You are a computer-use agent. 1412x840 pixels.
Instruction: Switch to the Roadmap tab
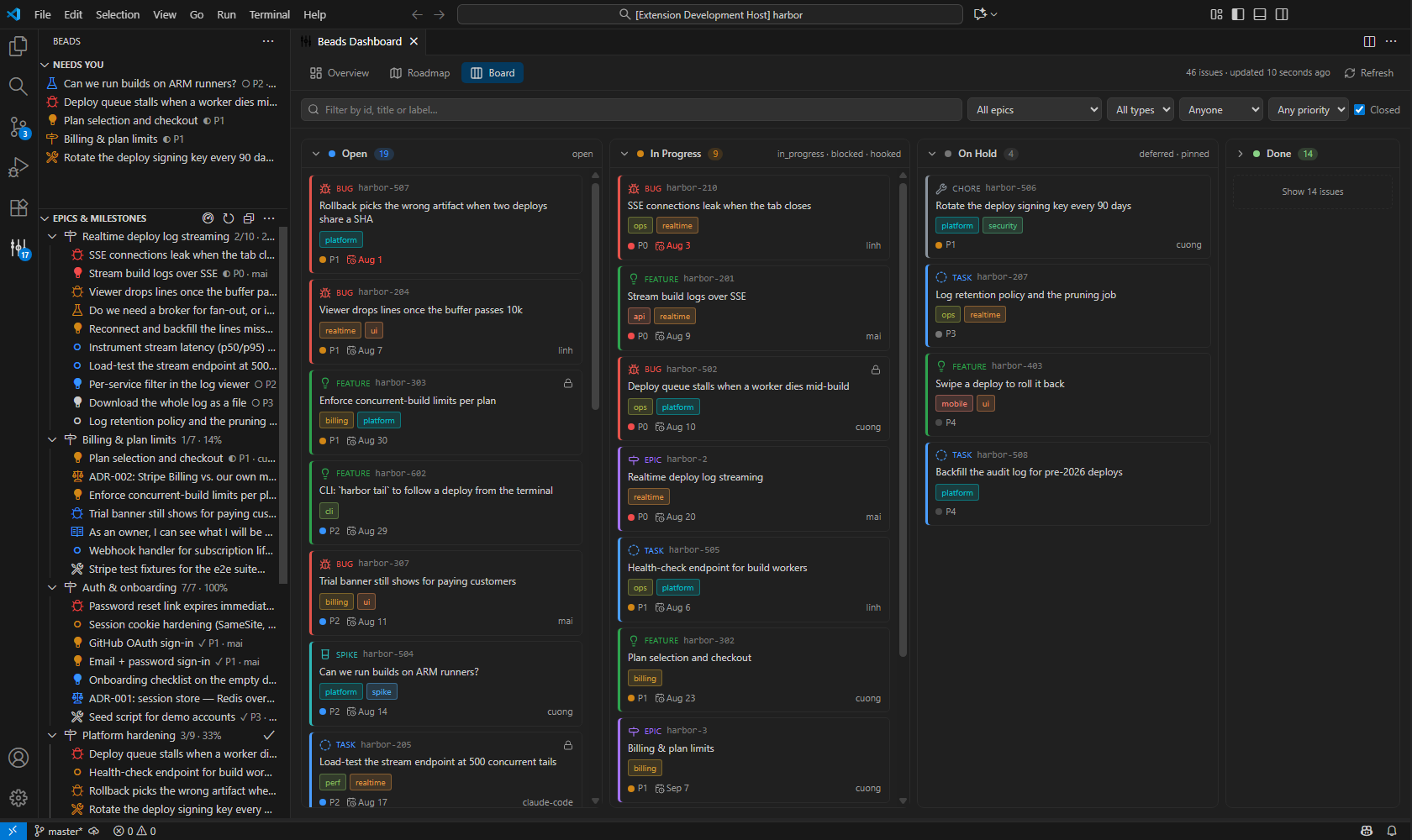tap(420, 73)
